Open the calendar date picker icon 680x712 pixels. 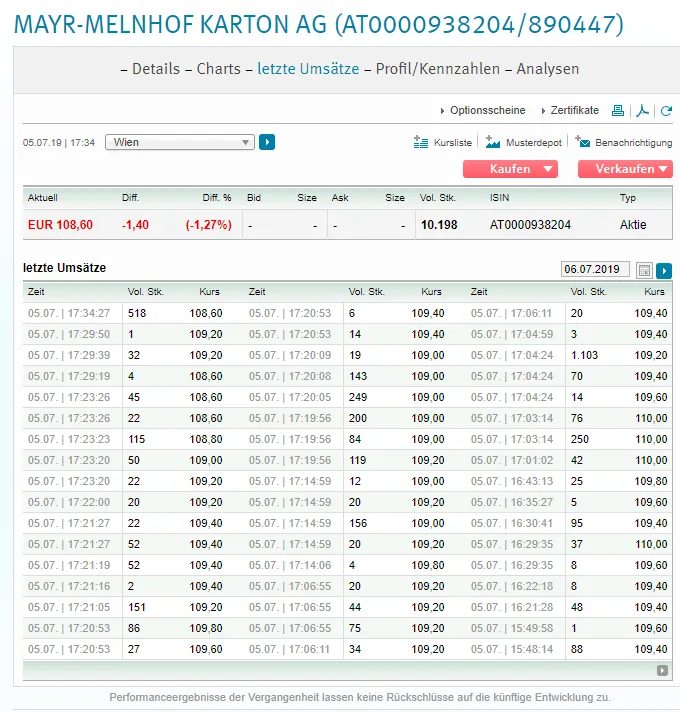coord(644,271)
